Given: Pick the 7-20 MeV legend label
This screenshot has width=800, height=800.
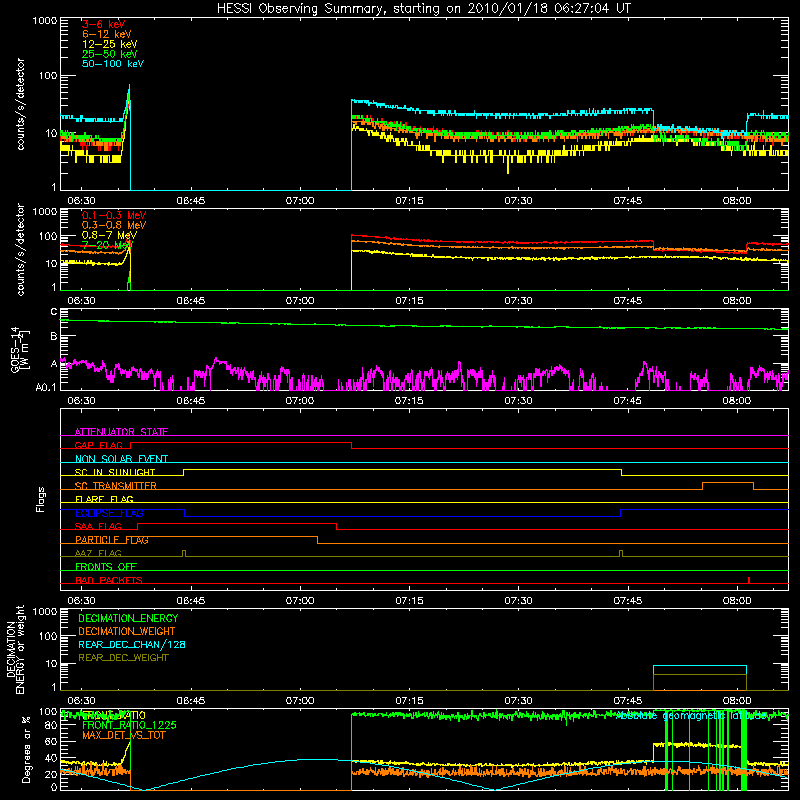Looking at the screenshot, I should (x=106, y=245).
